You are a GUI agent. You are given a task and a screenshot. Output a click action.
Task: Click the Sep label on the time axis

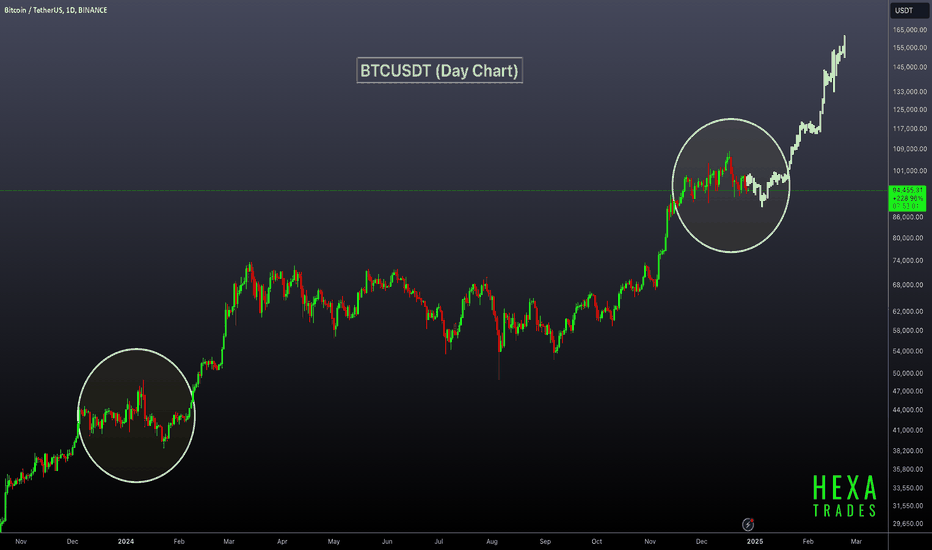545,542
